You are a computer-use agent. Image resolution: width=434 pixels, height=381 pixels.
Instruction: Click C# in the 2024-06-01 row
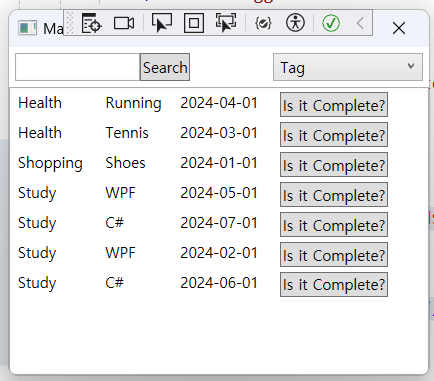click(x=115, y=283)
